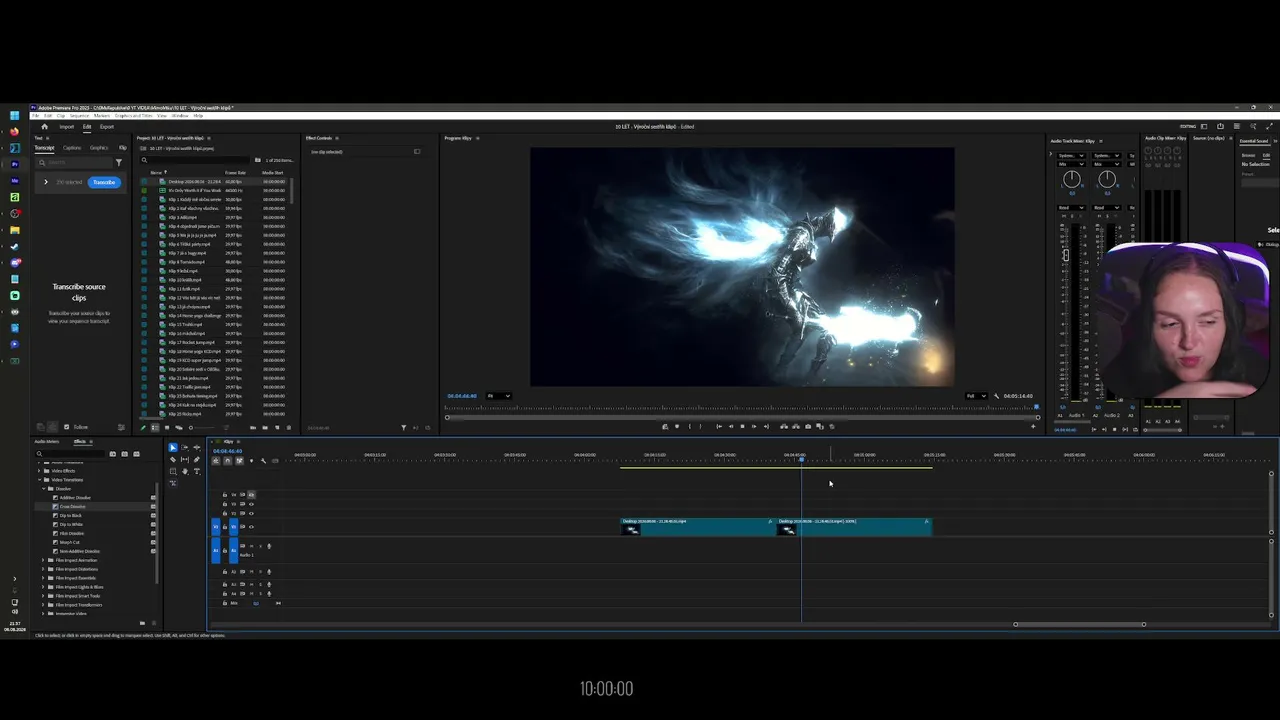Select the Cross Dissolve transition
The height and width of the screenshot is (720, 1280).
click(72, 507)
